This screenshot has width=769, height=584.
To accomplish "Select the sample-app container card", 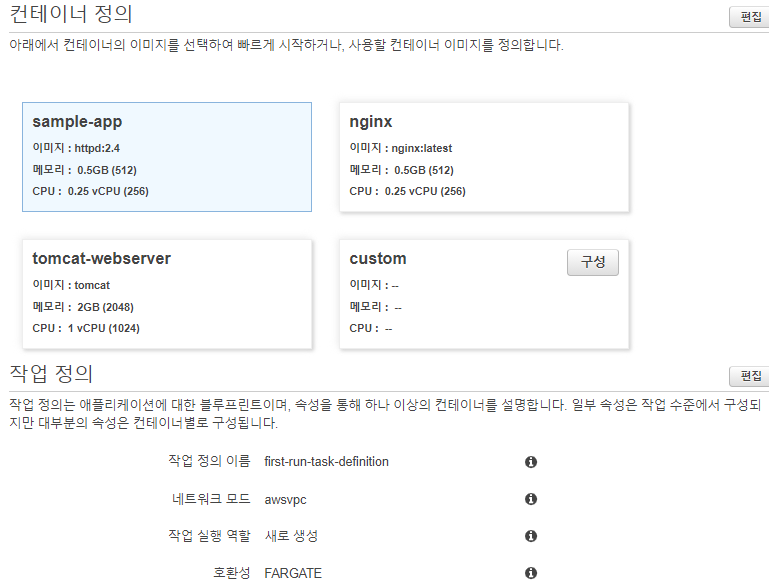I will click(x=167, y=157).
